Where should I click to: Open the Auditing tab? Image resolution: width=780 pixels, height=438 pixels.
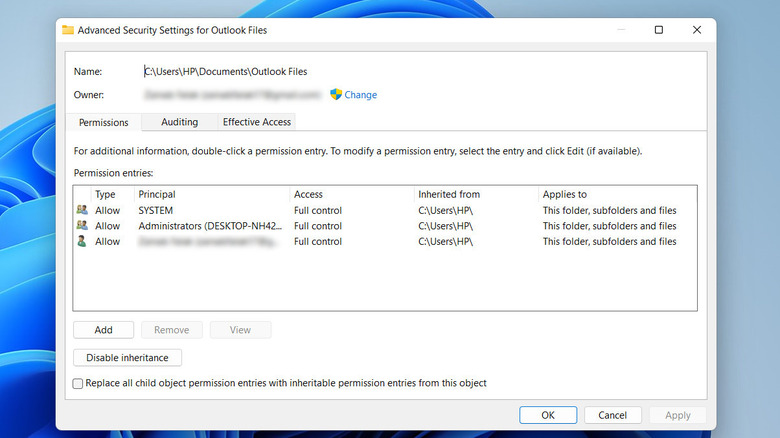tap(180, 122)
